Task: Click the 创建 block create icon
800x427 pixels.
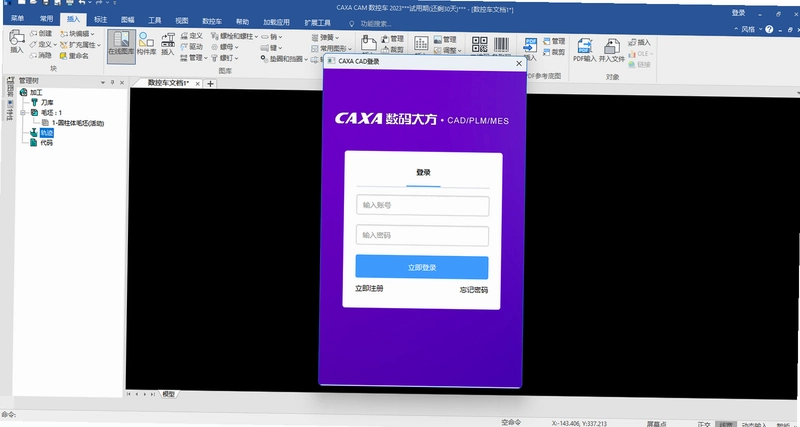Action: coord(34,34)
